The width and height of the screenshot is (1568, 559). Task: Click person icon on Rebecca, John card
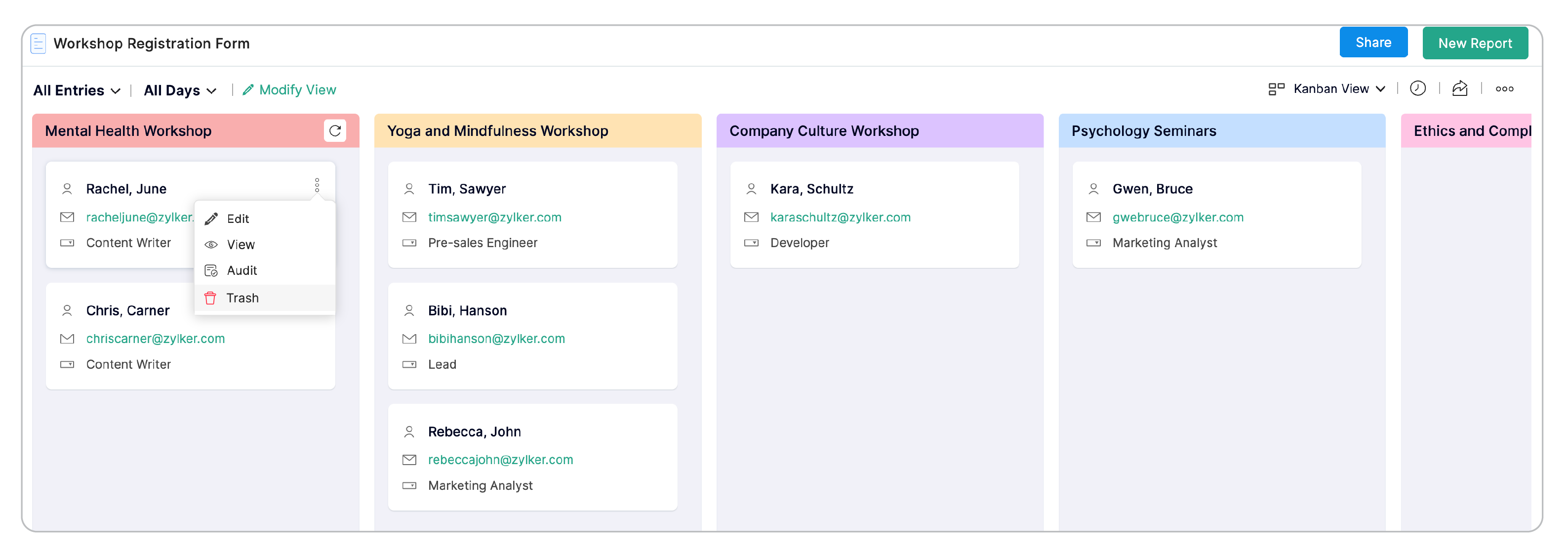[409, 432]
